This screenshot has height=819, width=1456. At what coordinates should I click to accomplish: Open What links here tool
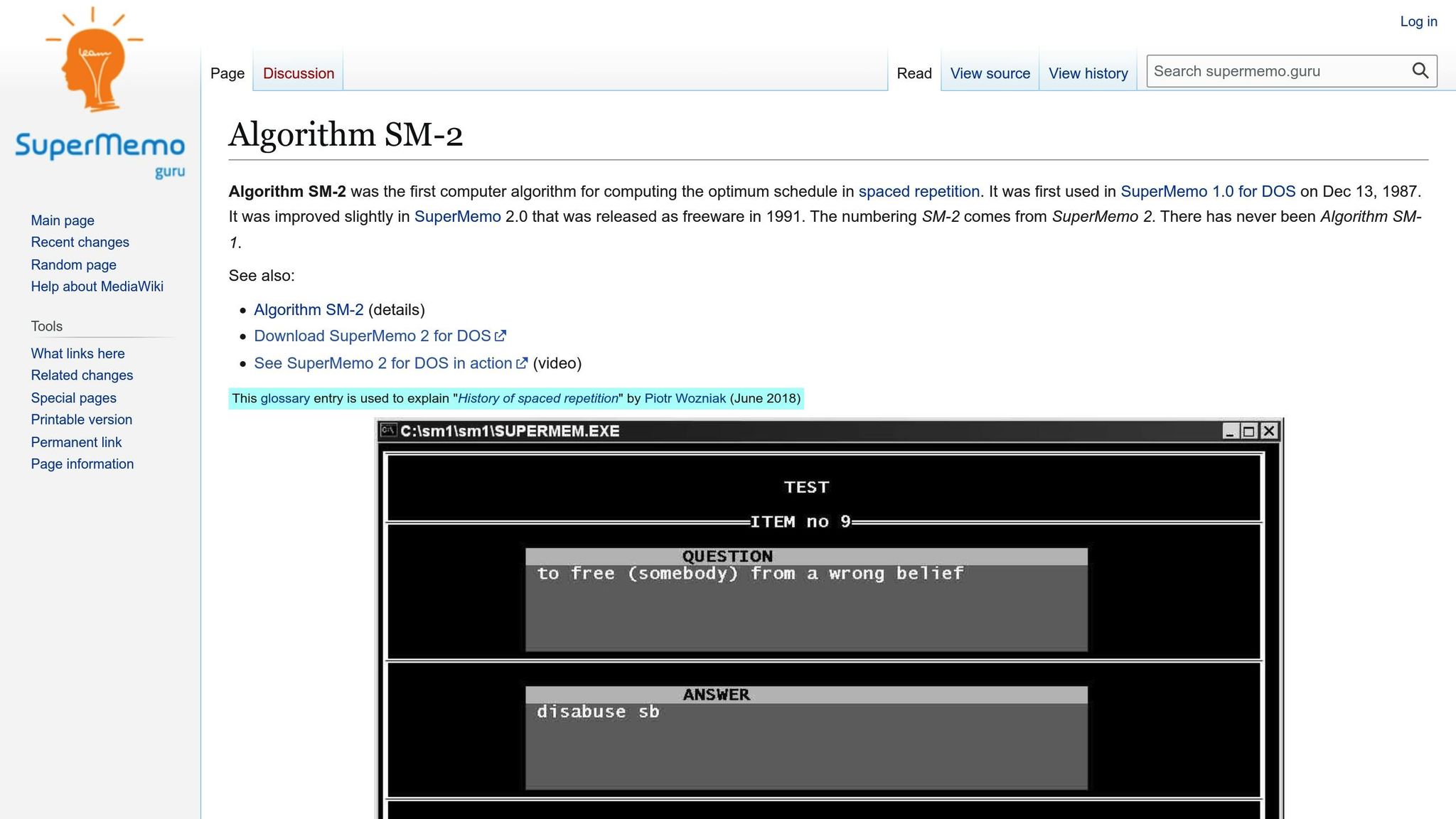77,353
